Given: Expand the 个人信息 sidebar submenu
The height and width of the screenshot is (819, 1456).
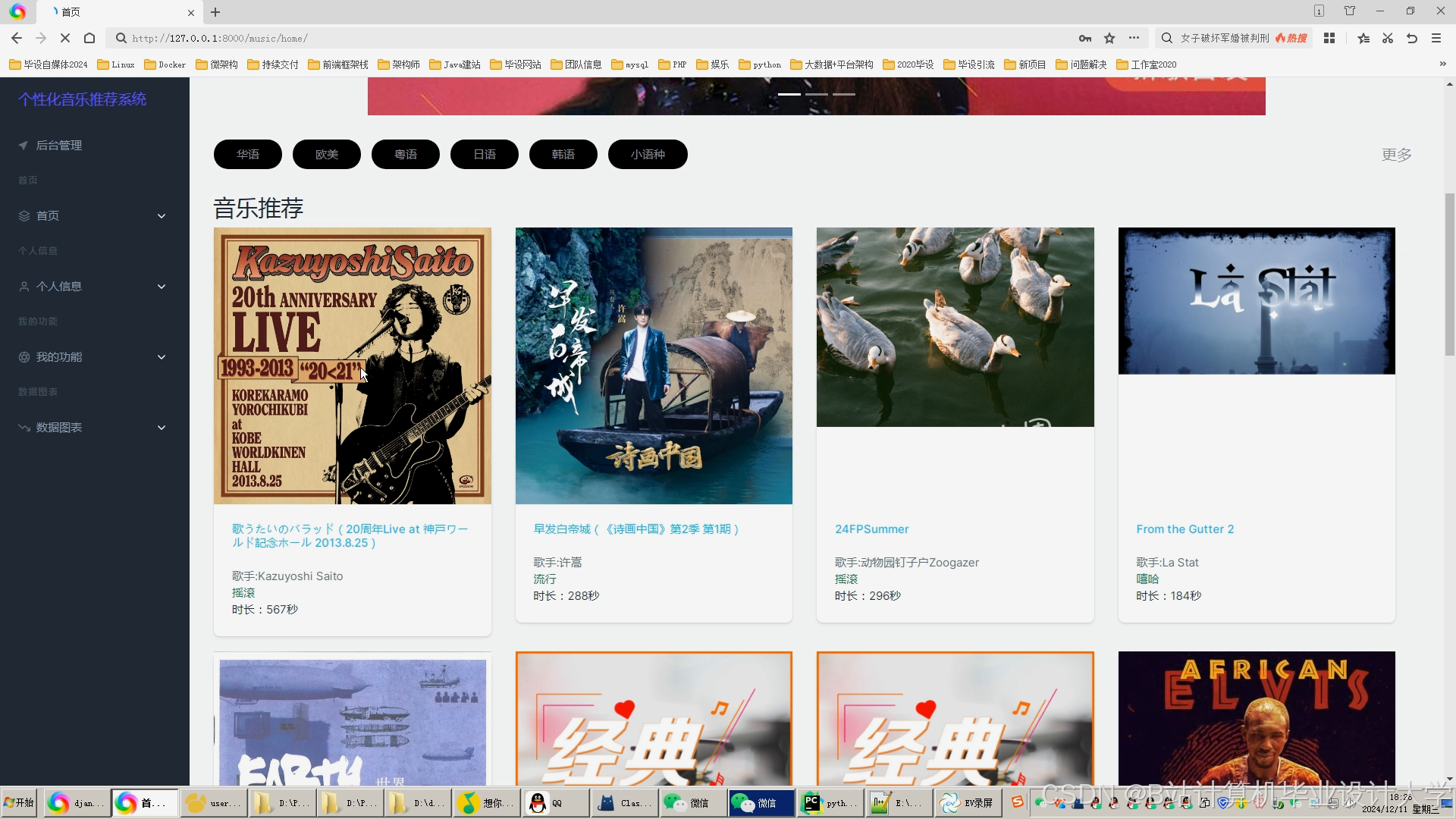Looking at the screenshot, I should click(x=162, y=287).
